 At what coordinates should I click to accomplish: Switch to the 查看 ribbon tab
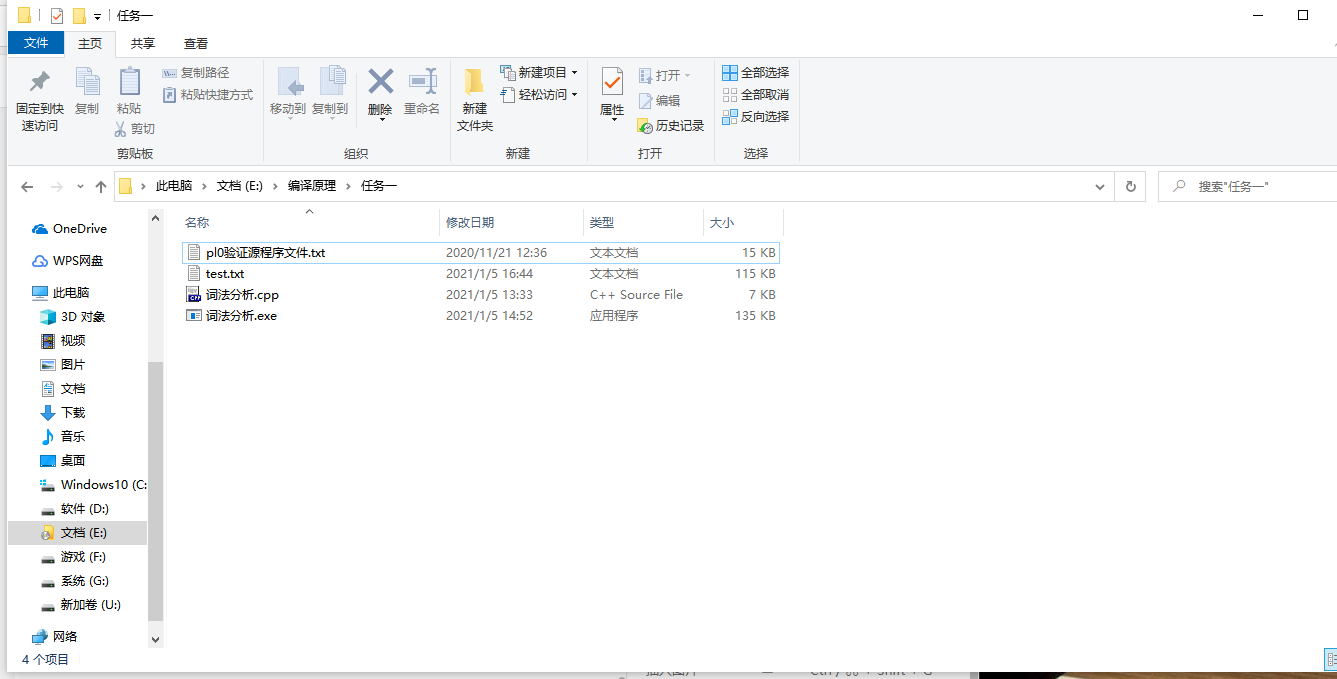click(195, 43)
